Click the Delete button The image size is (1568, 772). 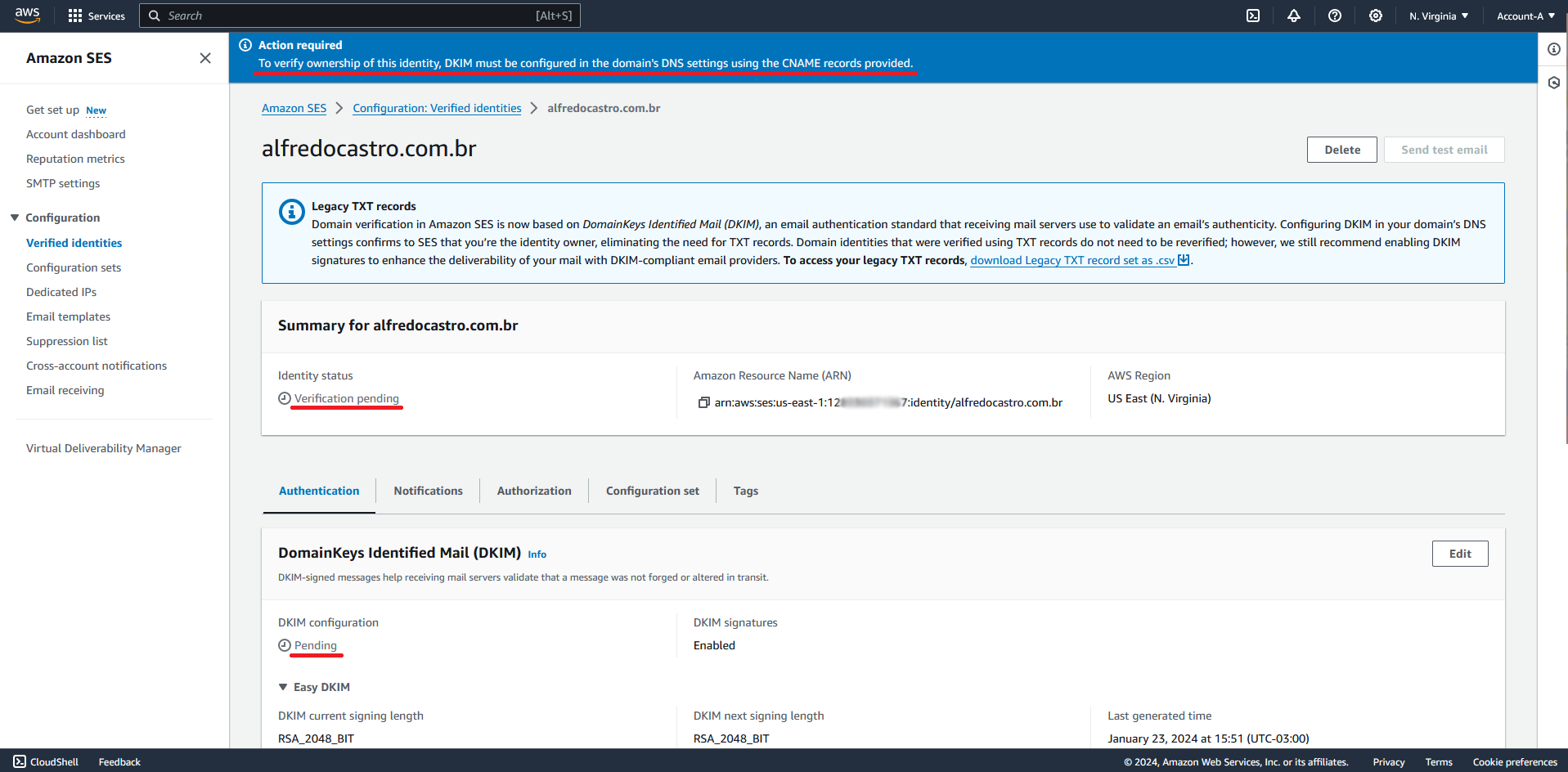1342,150
